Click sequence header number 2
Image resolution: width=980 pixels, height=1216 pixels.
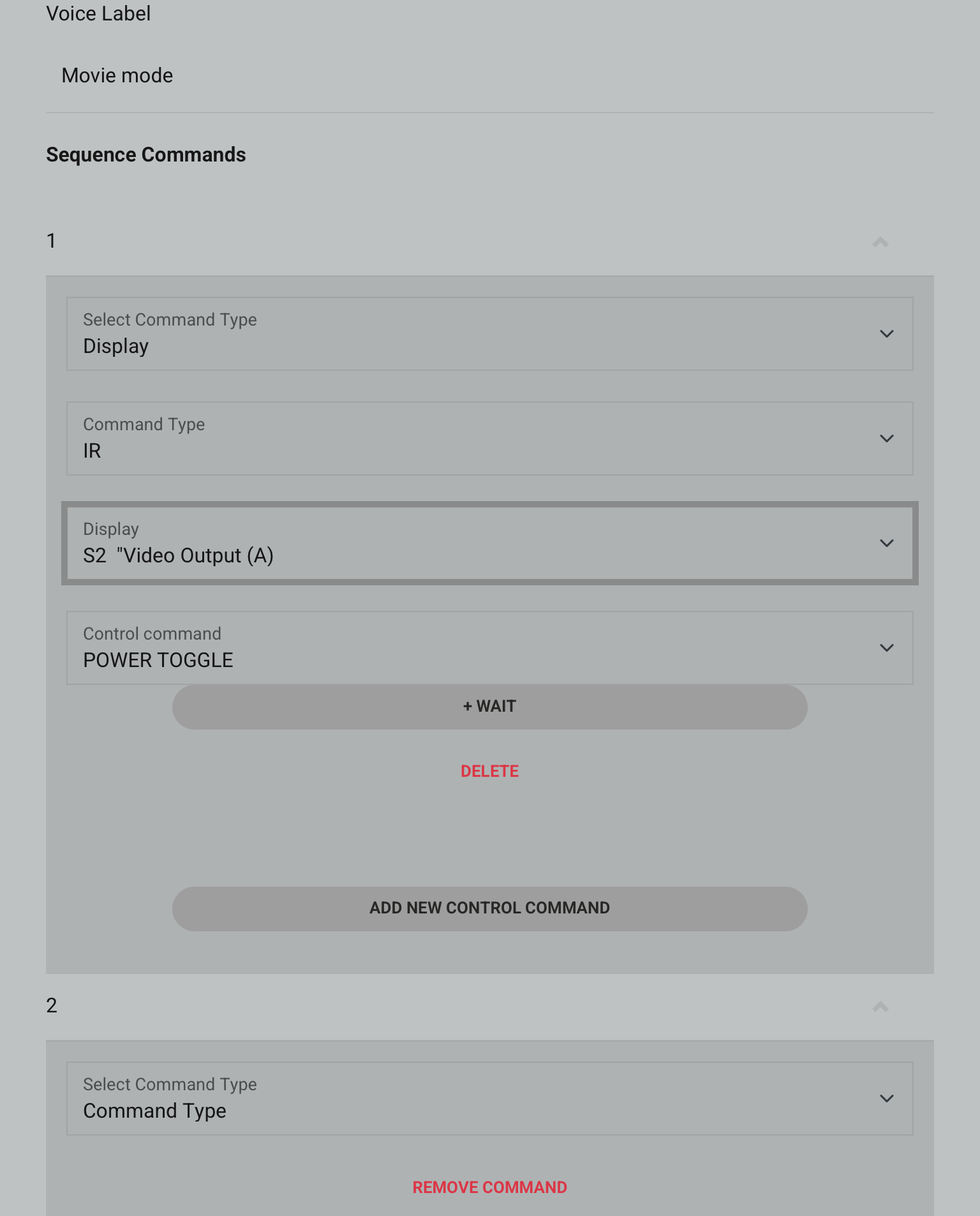tap(52, 1005)
